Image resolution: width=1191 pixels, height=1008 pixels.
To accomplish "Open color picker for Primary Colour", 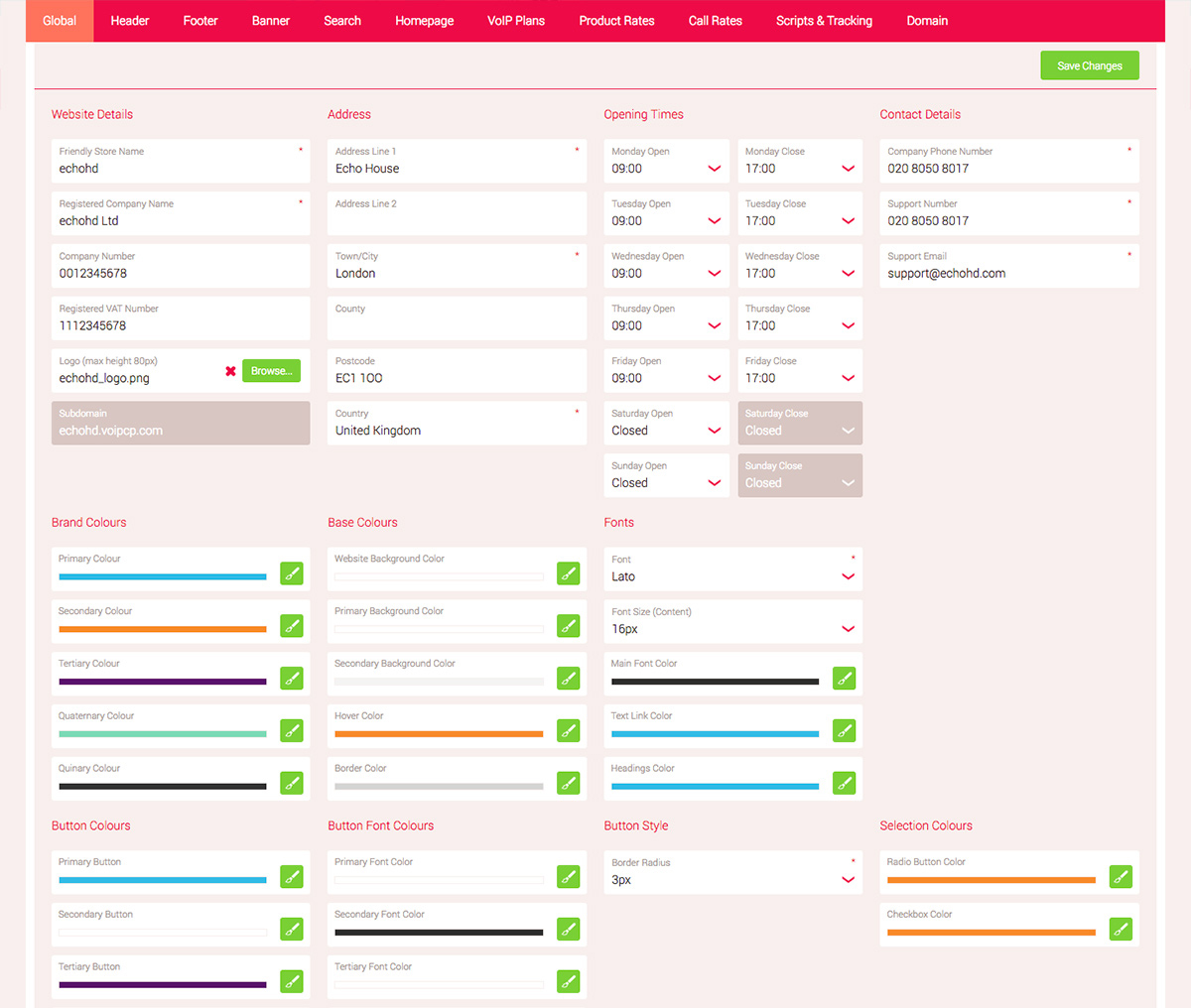I will click(x=292, y=573).
